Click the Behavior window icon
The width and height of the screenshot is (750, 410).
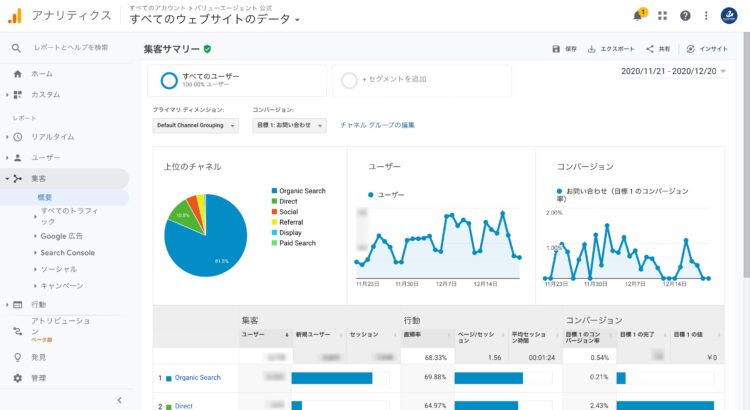coord(18,305)
